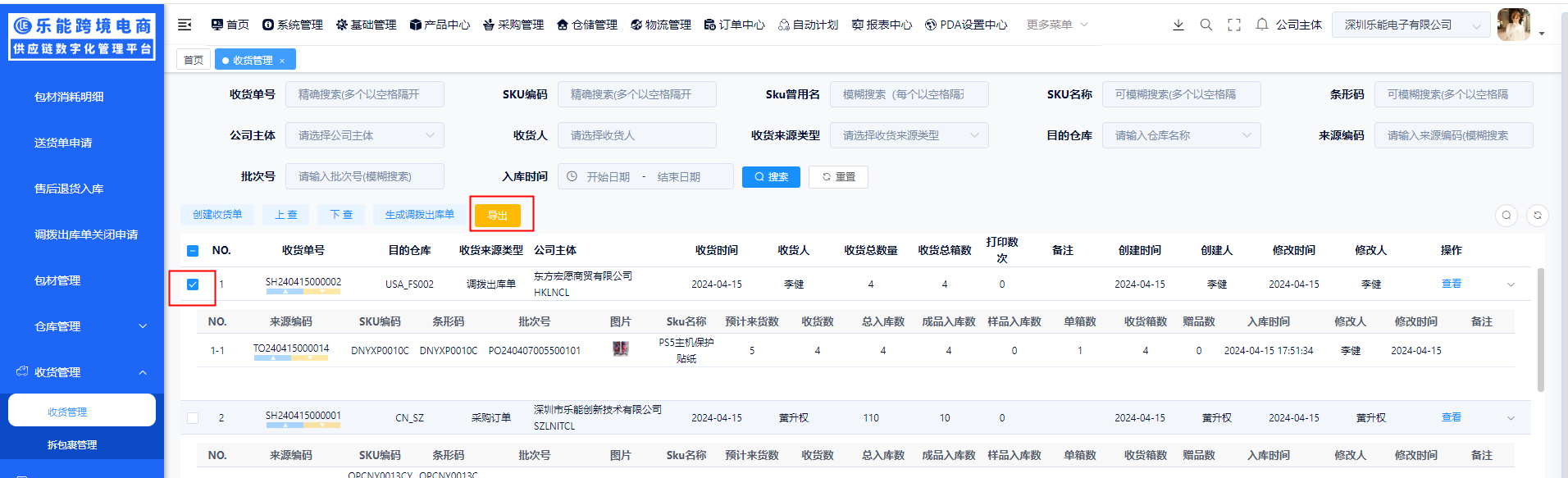Expand the 更多菜单 dropdown
Viewport: 1568px width, 478px height.
[x=1056, y=25]
